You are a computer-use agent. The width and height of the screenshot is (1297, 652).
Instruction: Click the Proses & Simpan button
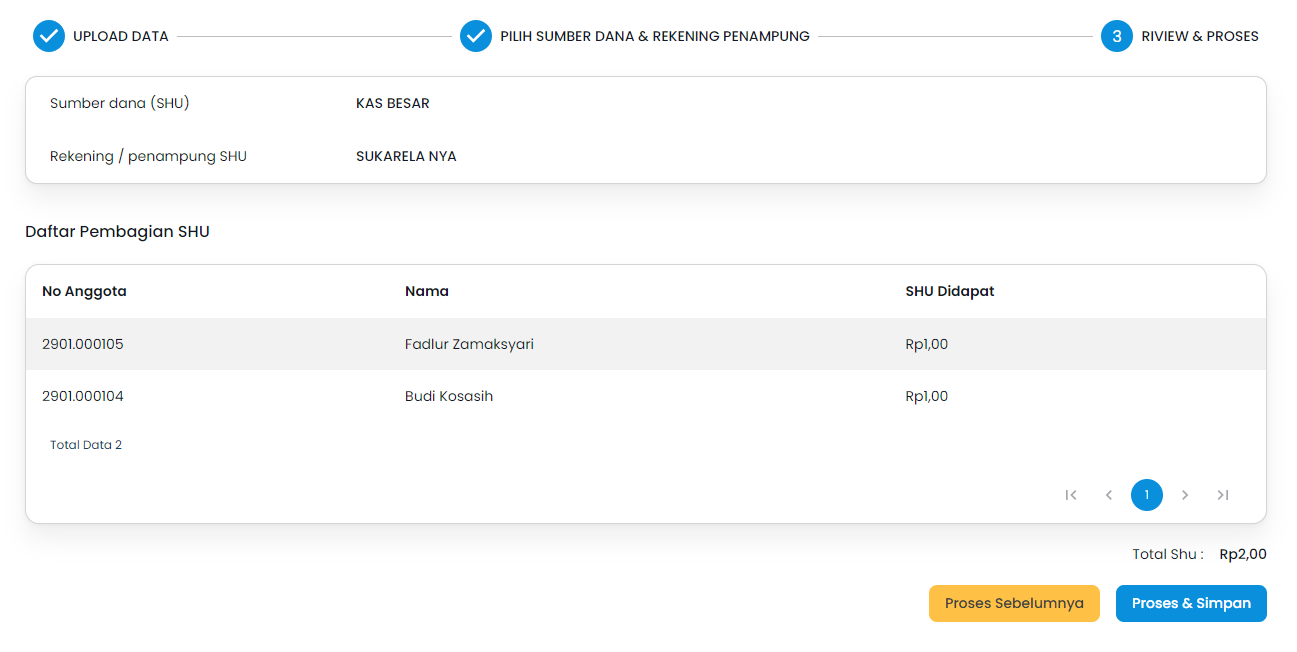point(1191,604)
